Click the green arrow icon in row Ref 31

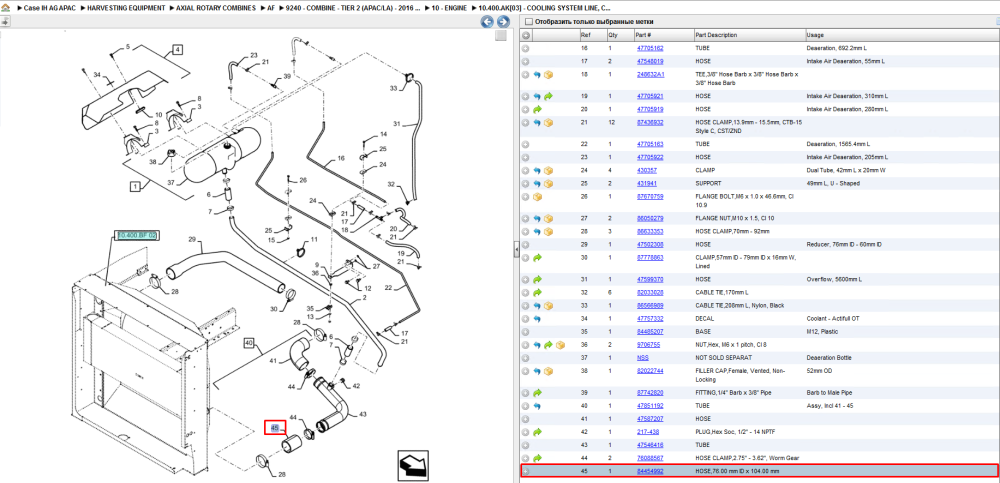tap(537, 279)
